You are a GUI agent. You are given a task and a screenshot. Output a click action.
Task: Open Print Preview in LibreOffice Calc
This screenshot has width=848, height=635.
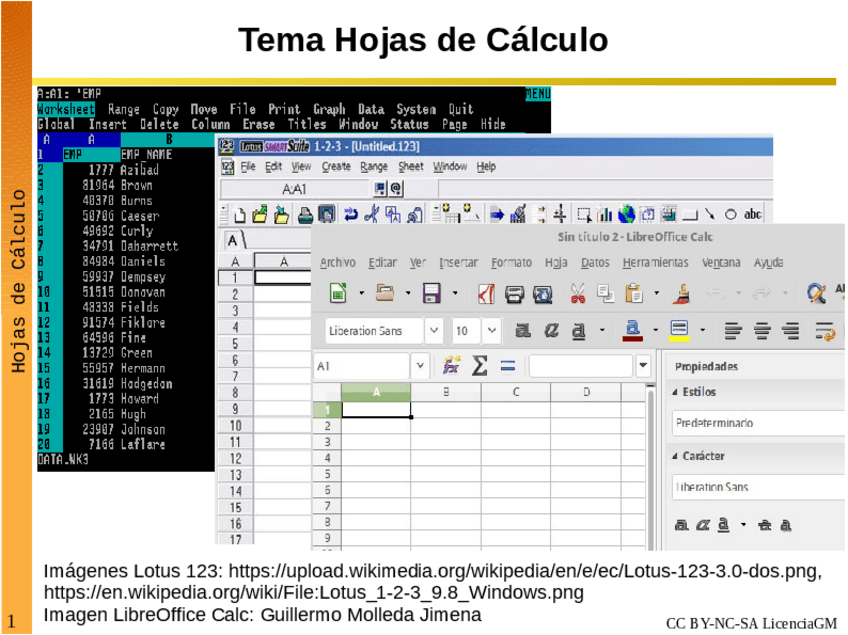(542, 294)
